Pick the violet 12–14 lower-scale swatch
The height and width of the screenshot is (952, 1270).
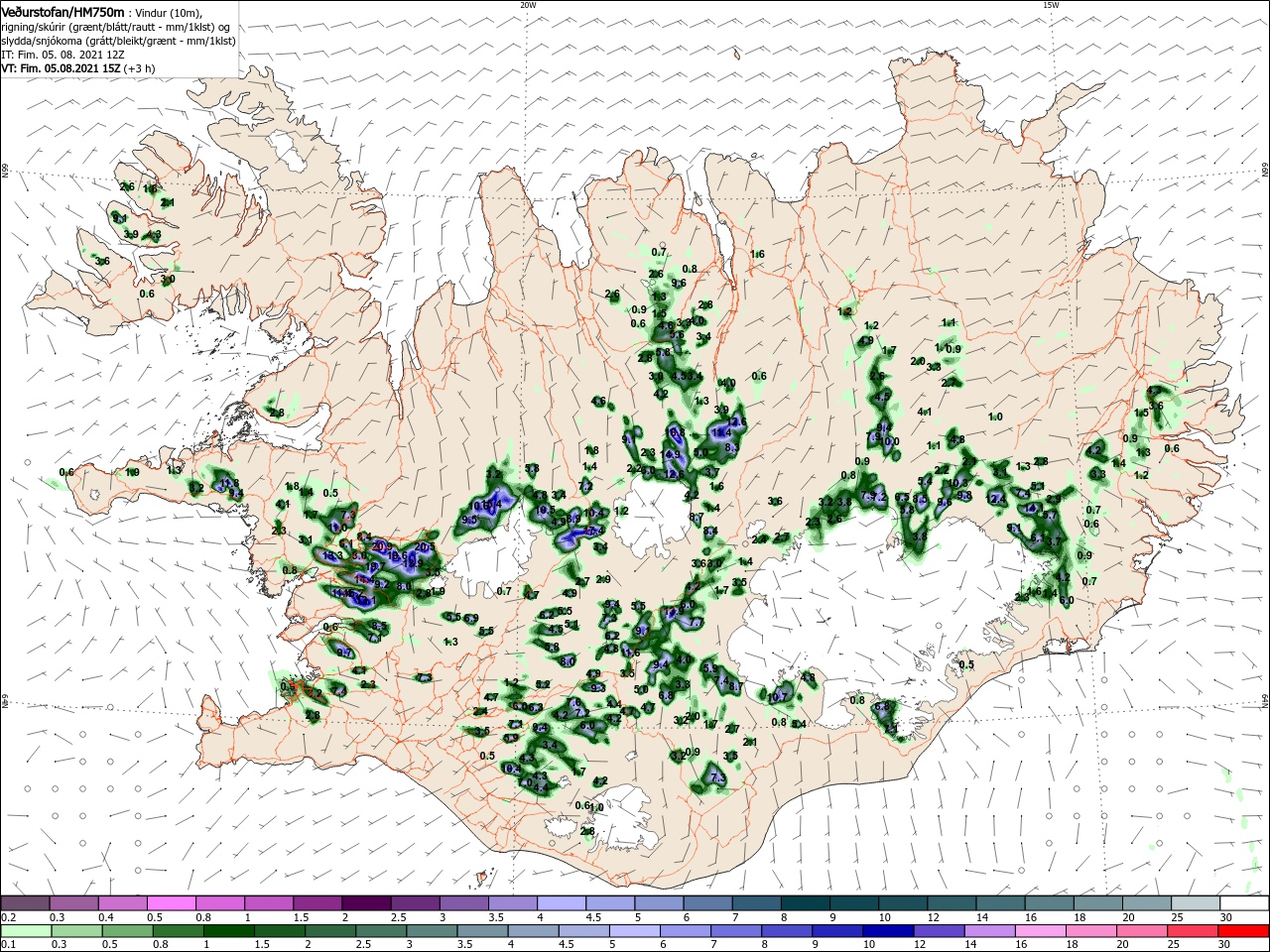tap(938, 931)
